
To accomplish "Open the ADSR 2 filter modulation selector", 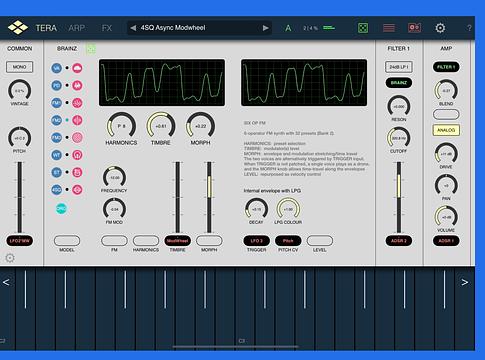I will click(399, 241).
